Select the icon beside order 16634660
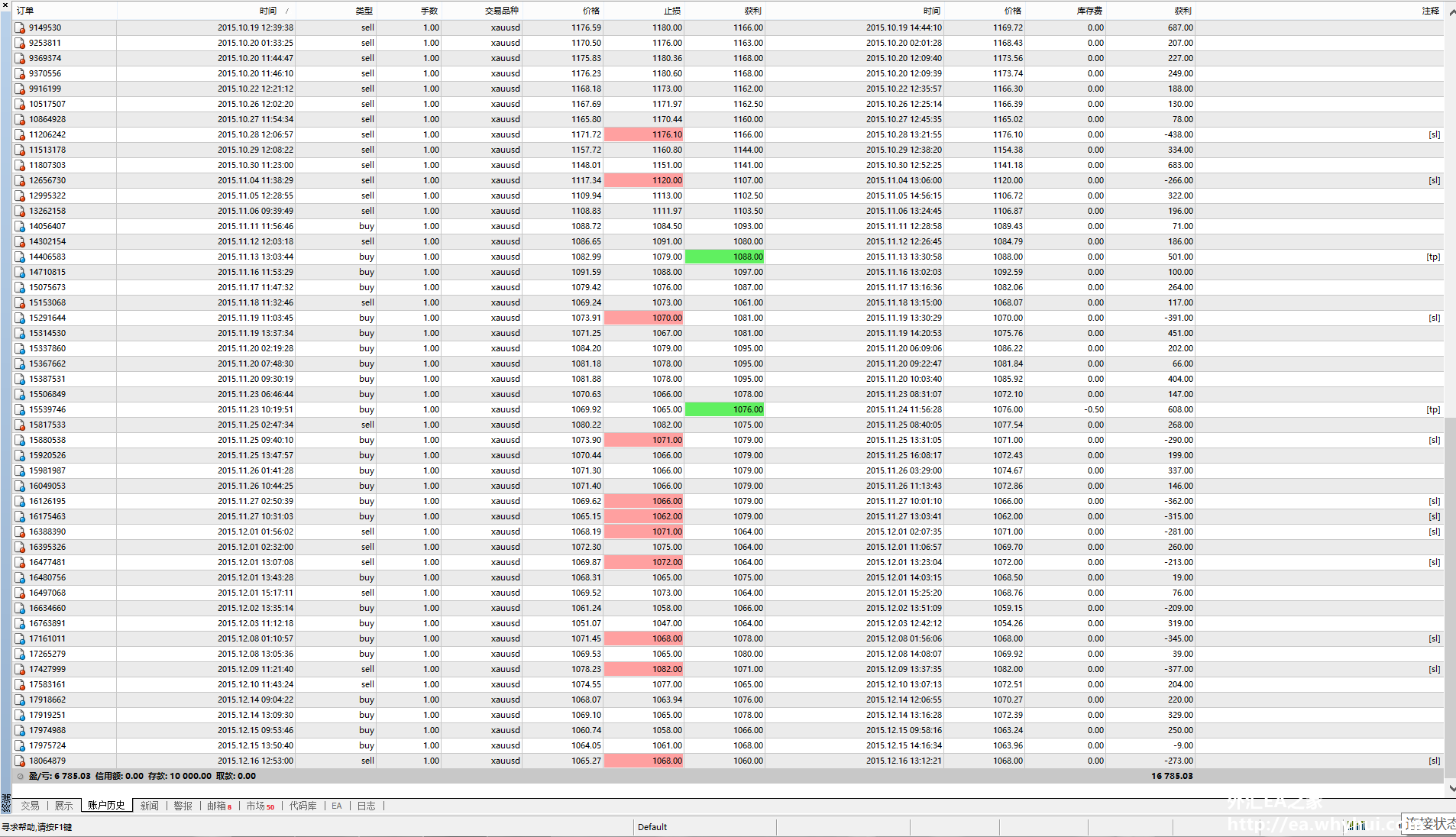The image size is (1456, 837). pos(20,608)
